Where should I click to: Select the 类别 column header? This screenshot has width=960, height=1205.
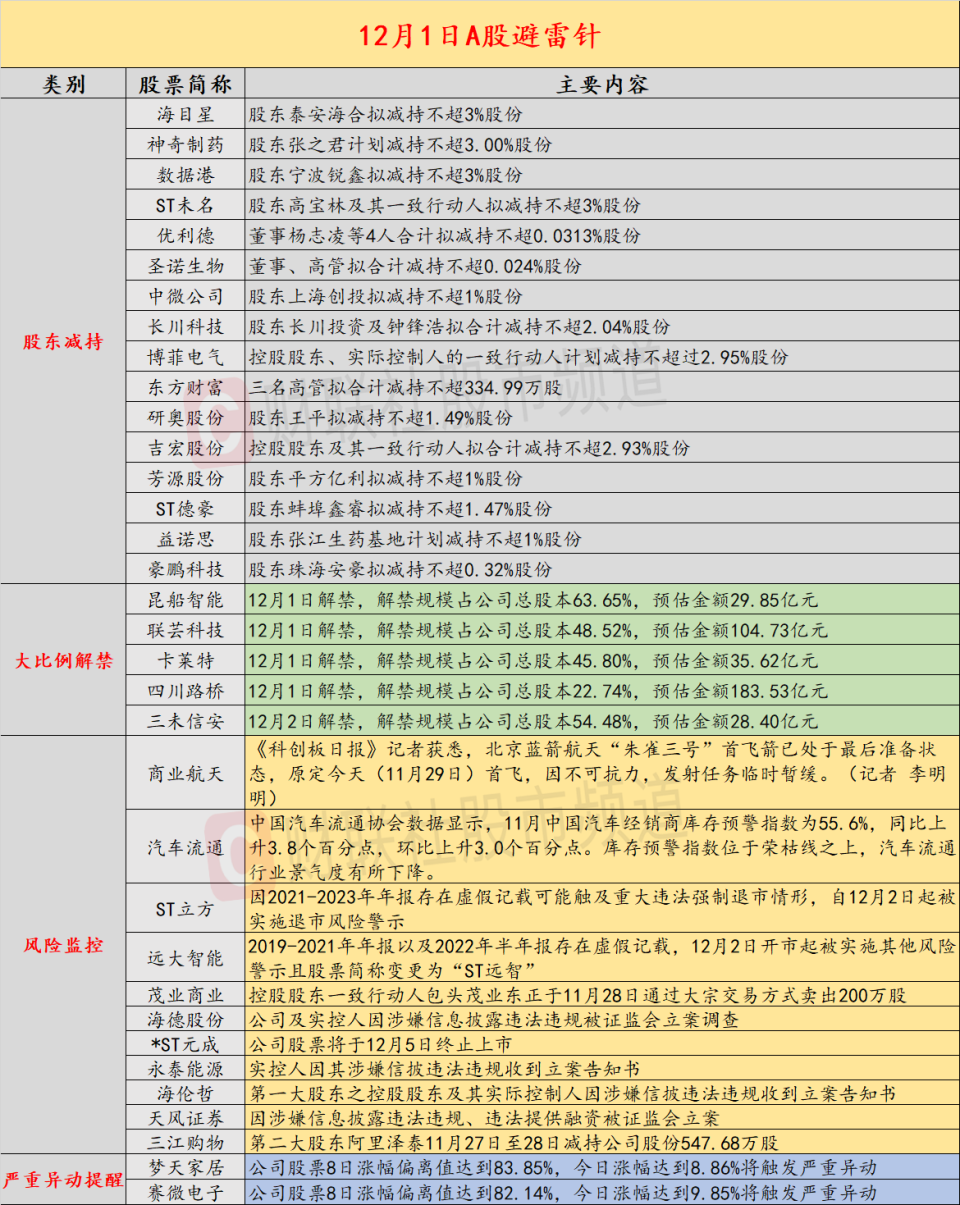coord(63,84)
